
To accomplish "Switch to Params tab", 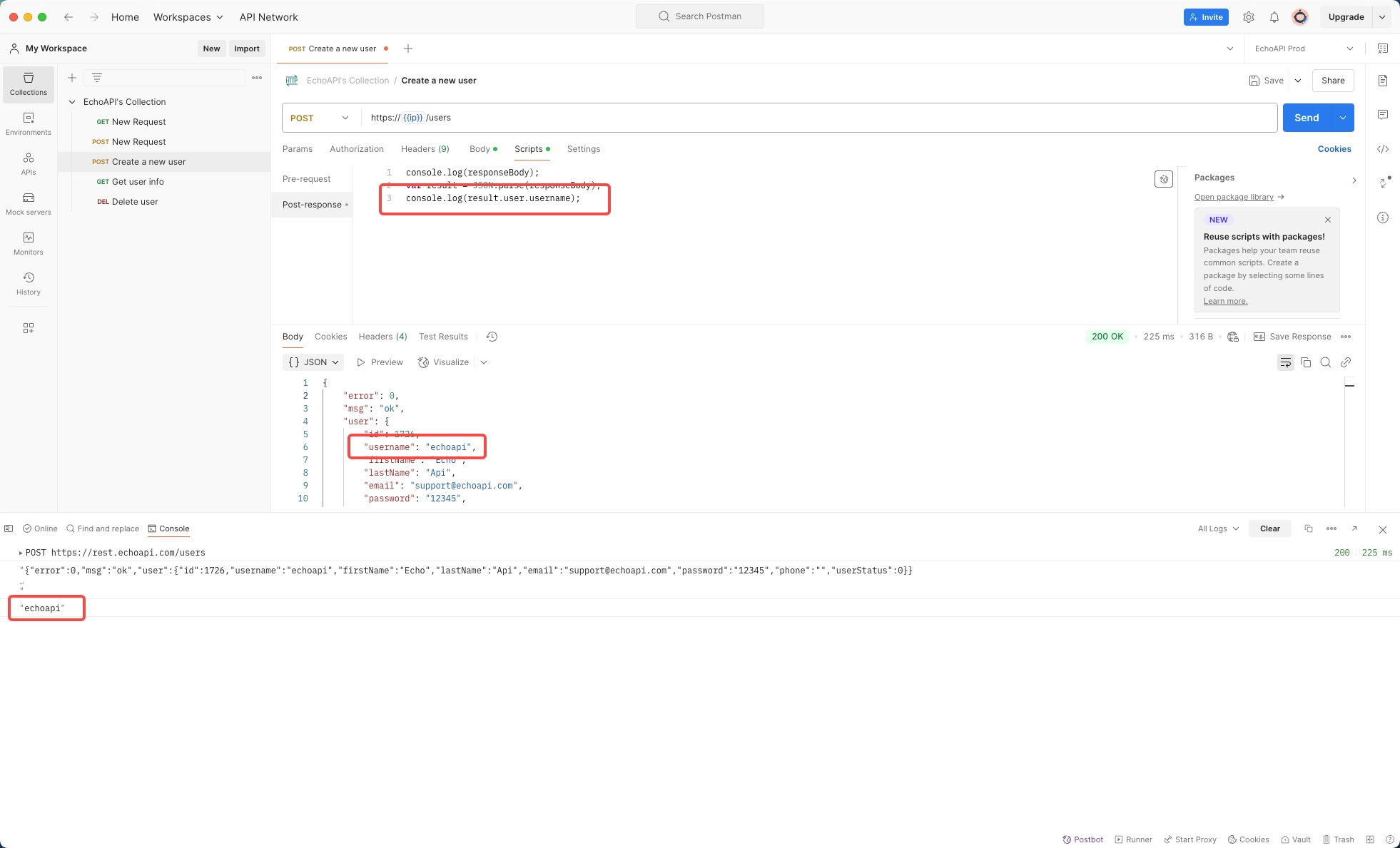I will tap(298, 149).
